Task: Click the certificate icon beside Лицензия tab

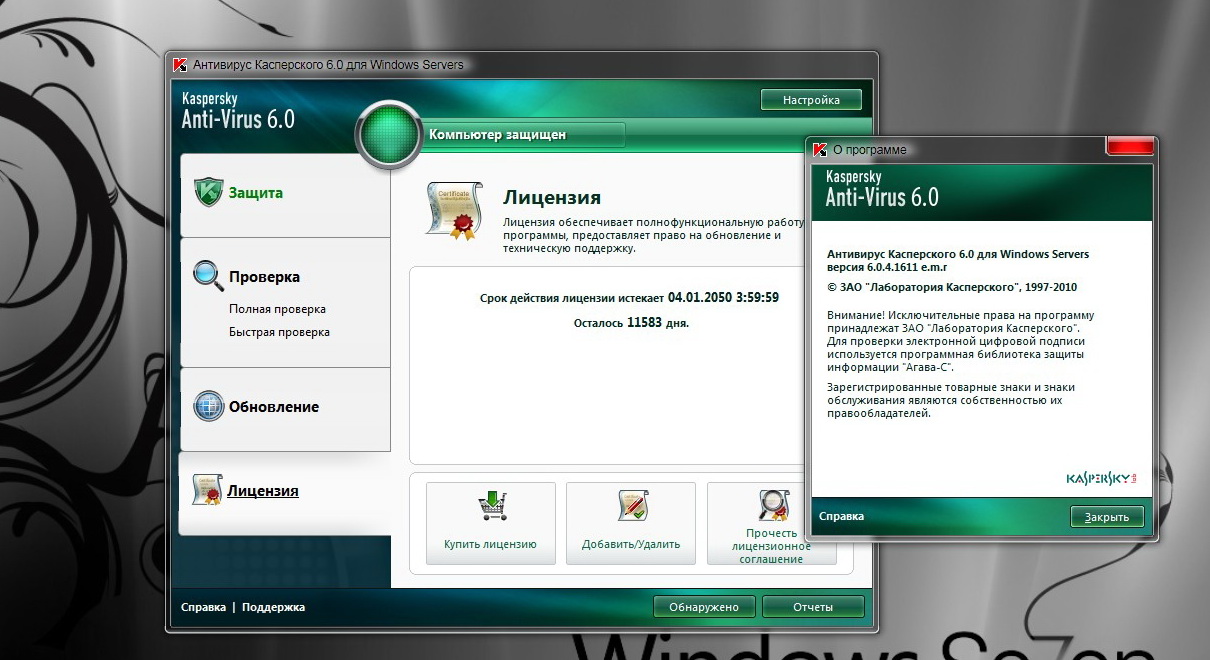Action: tap(207, 491)
